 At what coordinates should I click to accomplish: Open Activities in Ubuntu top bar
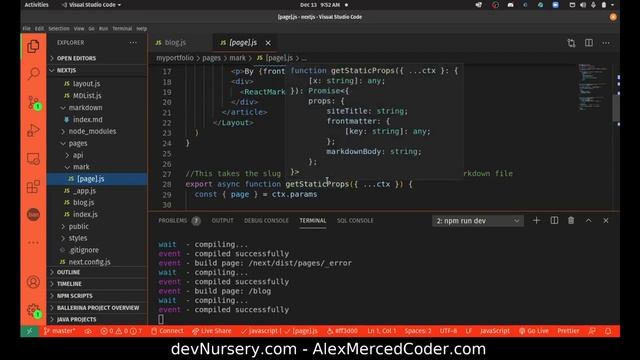[36, 5]
